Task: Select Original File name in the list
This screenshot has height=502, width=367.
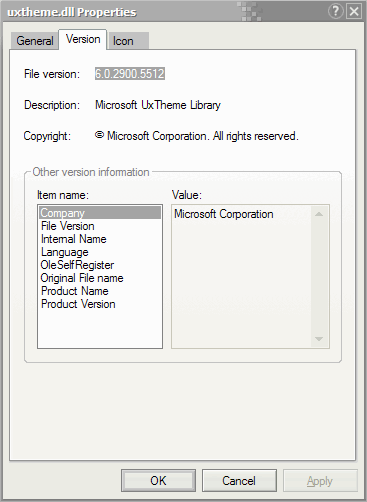Action: [100, 278]
